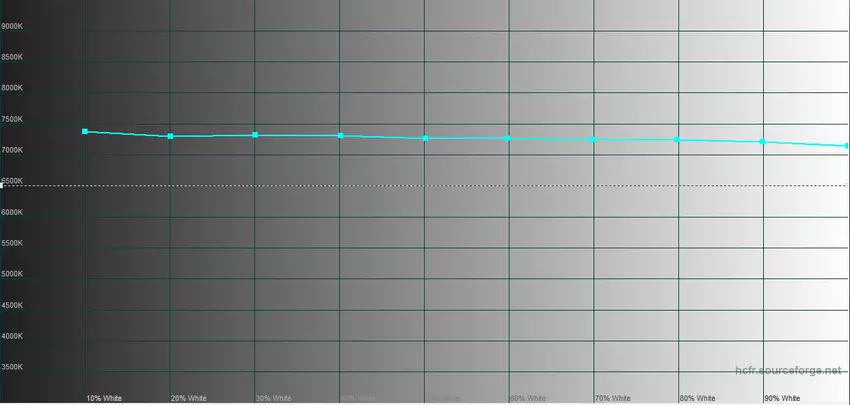The width and height of the screenshot is (850, 405).
Task: Select the cyan marker above 20% White
Action: pos(170,136)
